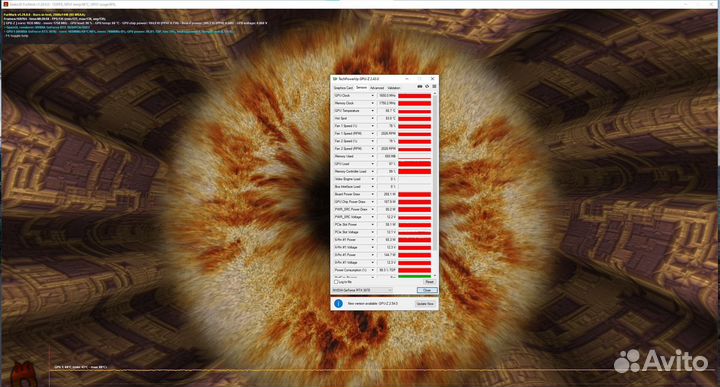Open the PWR_SRC Power Draw dropdown arrow
The height and width of the screenshot is (387, 720).
coord(372,209)
